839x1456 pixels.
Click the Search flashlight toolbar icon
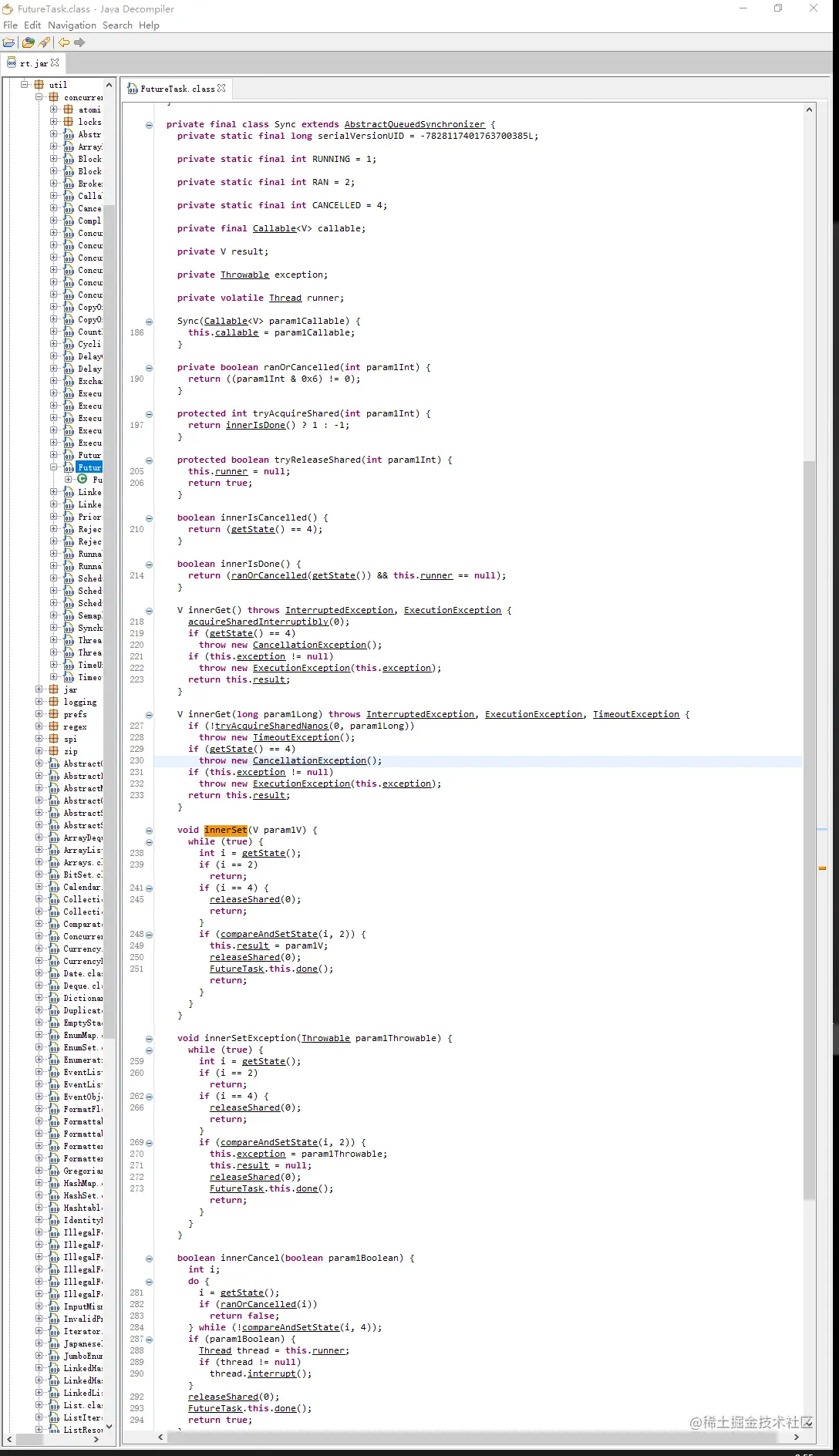pos(44,42)
